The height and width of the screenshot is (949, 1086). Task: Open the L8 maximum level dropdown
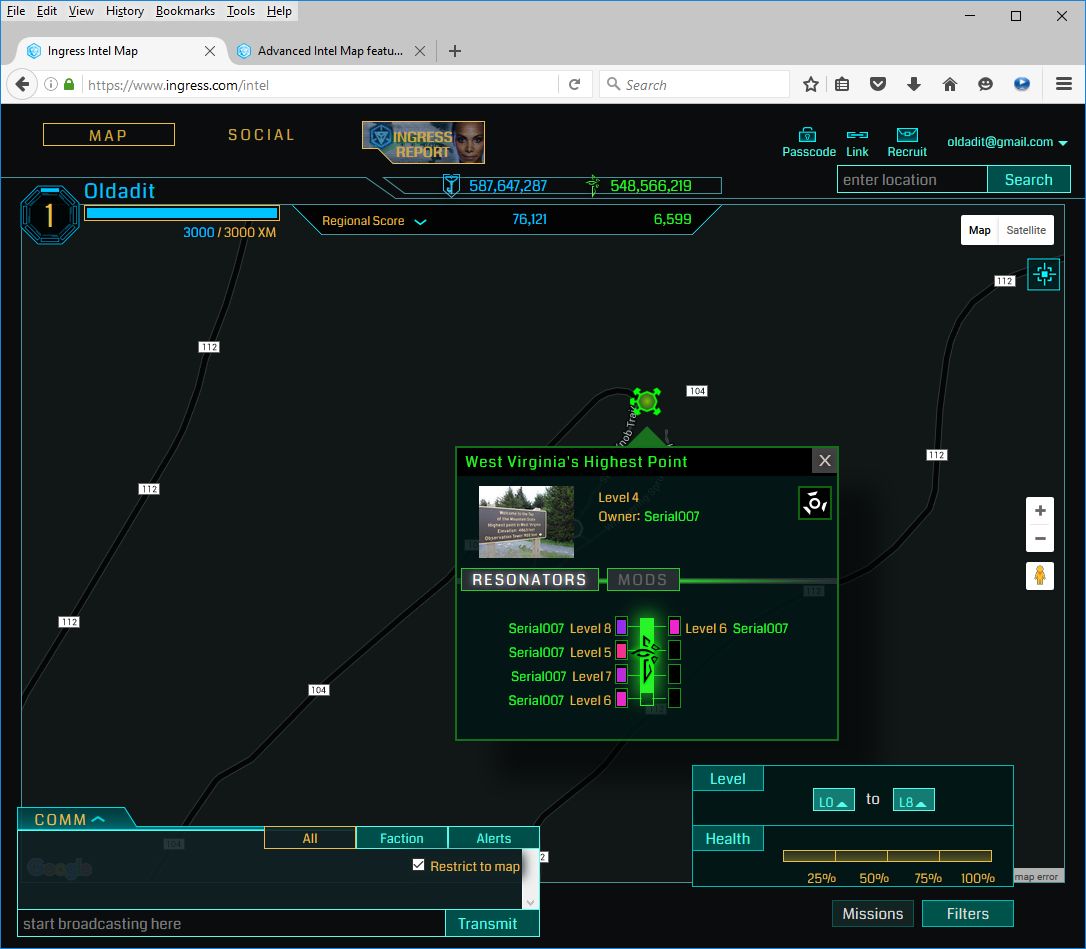tap(913, 801)
